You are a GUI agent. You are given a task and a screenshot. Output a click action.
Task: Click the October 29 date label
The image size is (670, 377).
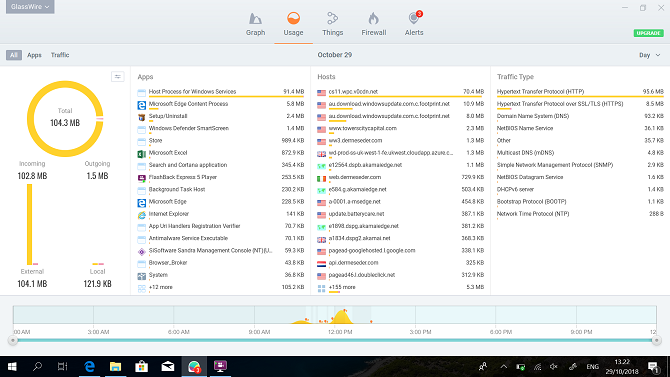click(x=335, y=55)
